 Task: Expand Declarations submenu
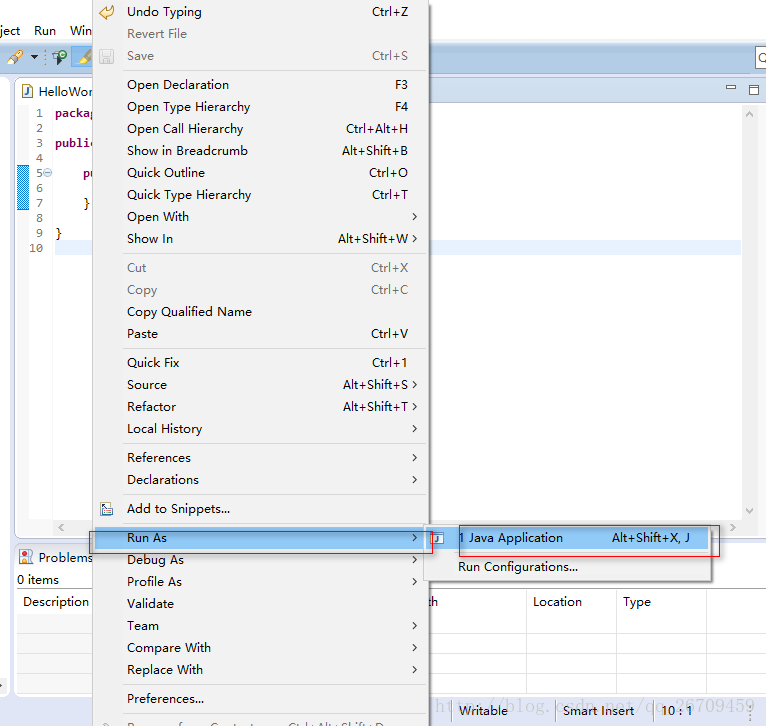tap(261, 480)
